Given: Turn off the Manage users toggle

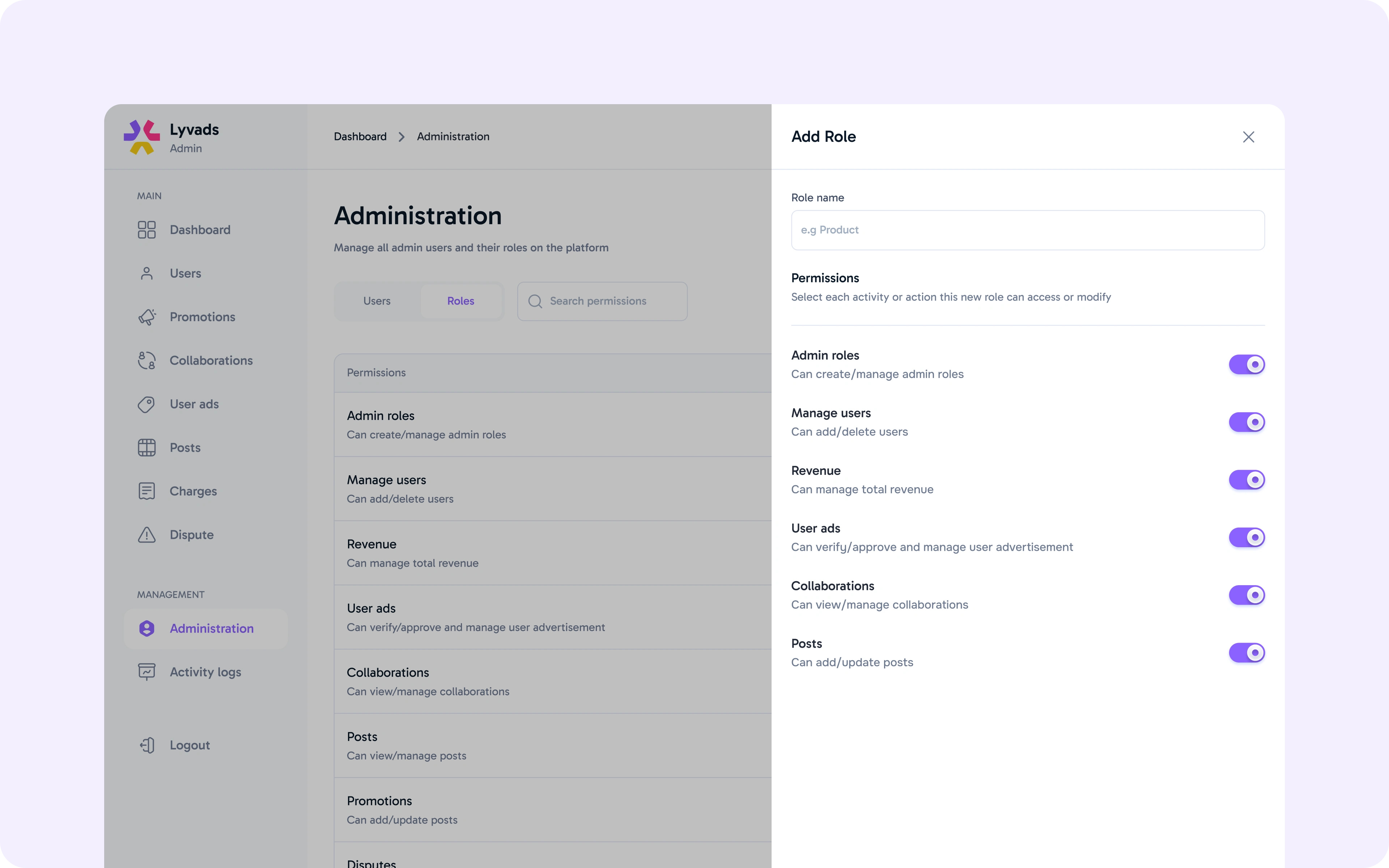Looking at the screenshot, I should pyautogui.click(x=1246, y=422).
